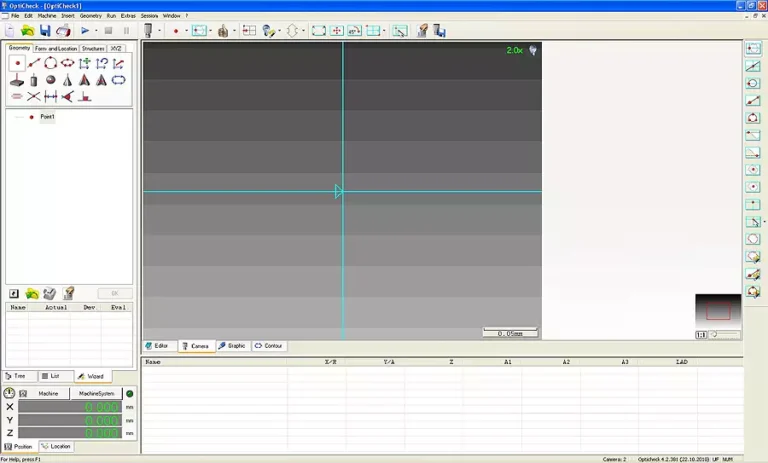
Task: Select the Cylinder geometry element
Action: 34,80
